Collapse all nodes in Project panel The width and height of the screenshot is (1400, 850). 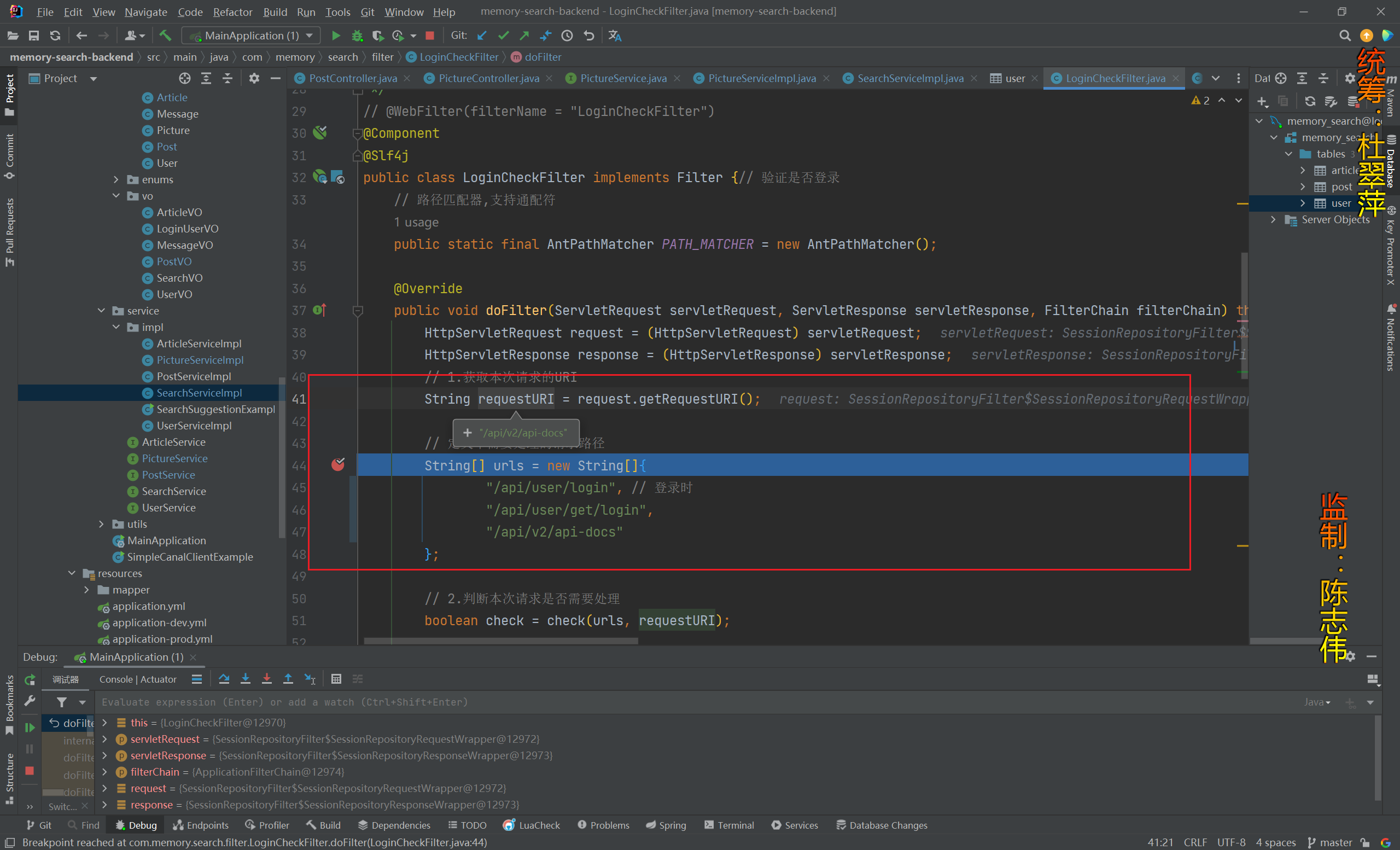tap(227, 78)
